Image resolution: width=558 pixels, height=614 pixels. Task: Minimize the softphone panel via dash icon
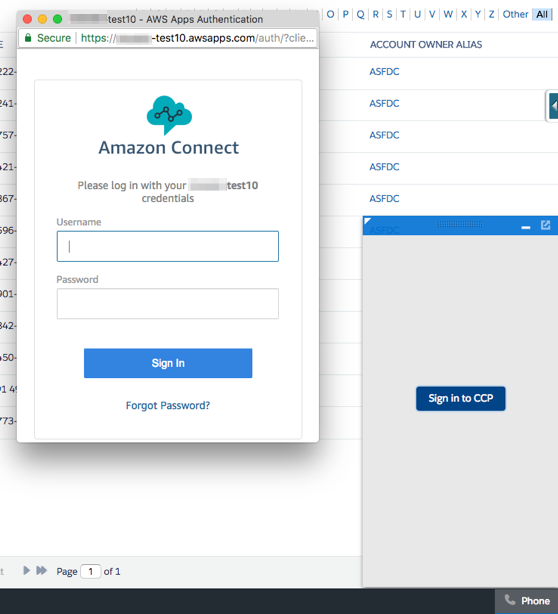[x=525, y=227]
